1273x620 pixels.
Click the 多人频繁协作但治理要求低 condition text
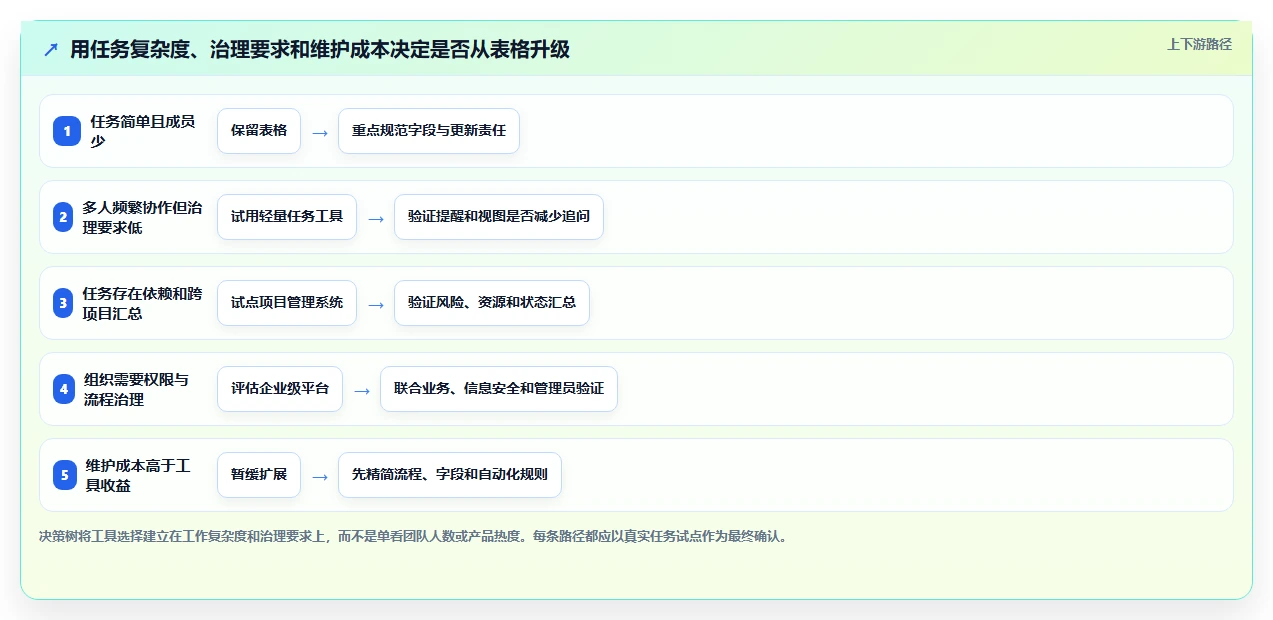click(142, 217)
